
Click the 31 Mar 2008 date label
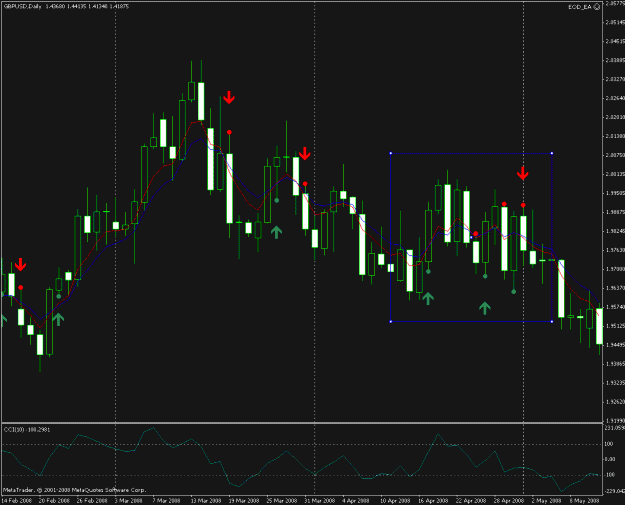[x=320, y=500]
